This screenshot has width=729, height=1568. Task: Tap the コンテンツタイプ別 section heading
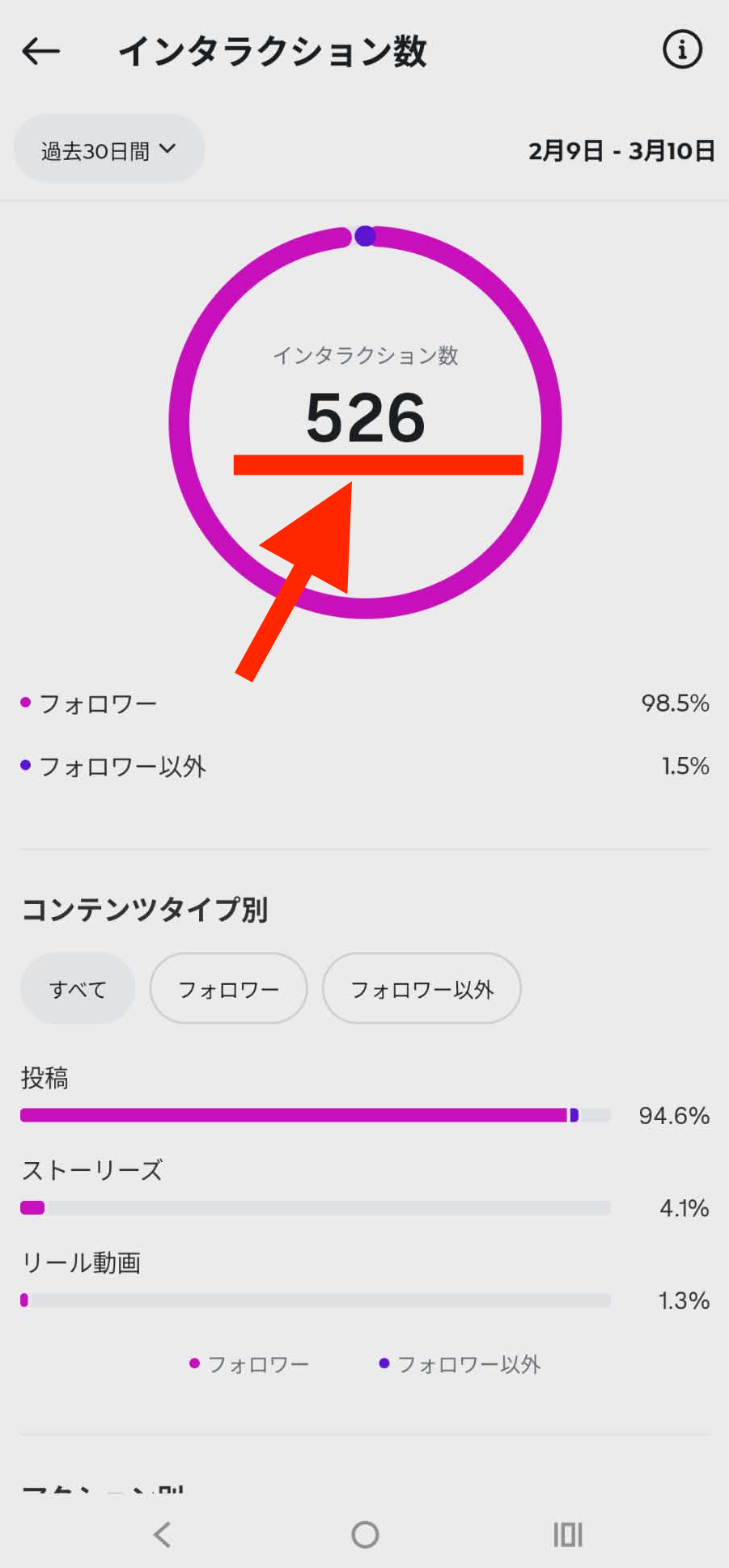tap(145, 910)
